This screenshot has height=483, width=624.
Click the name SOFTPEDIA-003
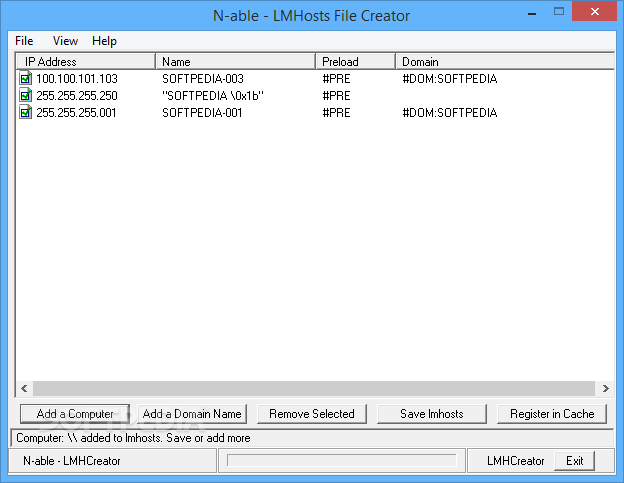[x=203, y=79]
